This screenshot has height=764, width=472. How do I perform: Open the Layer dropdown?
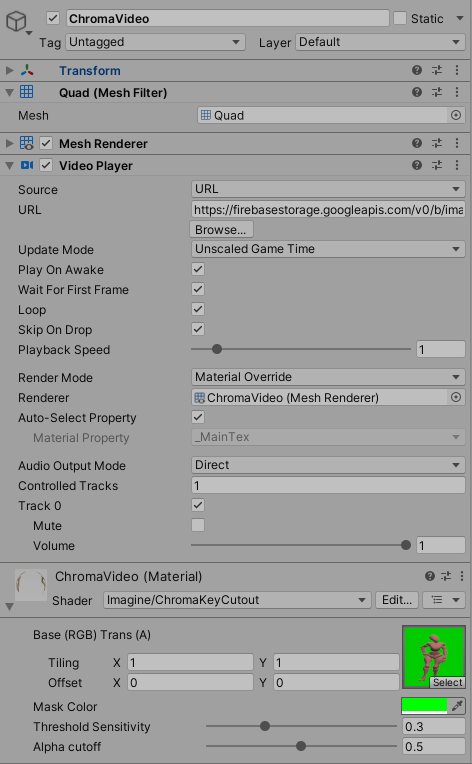(380, 42)
